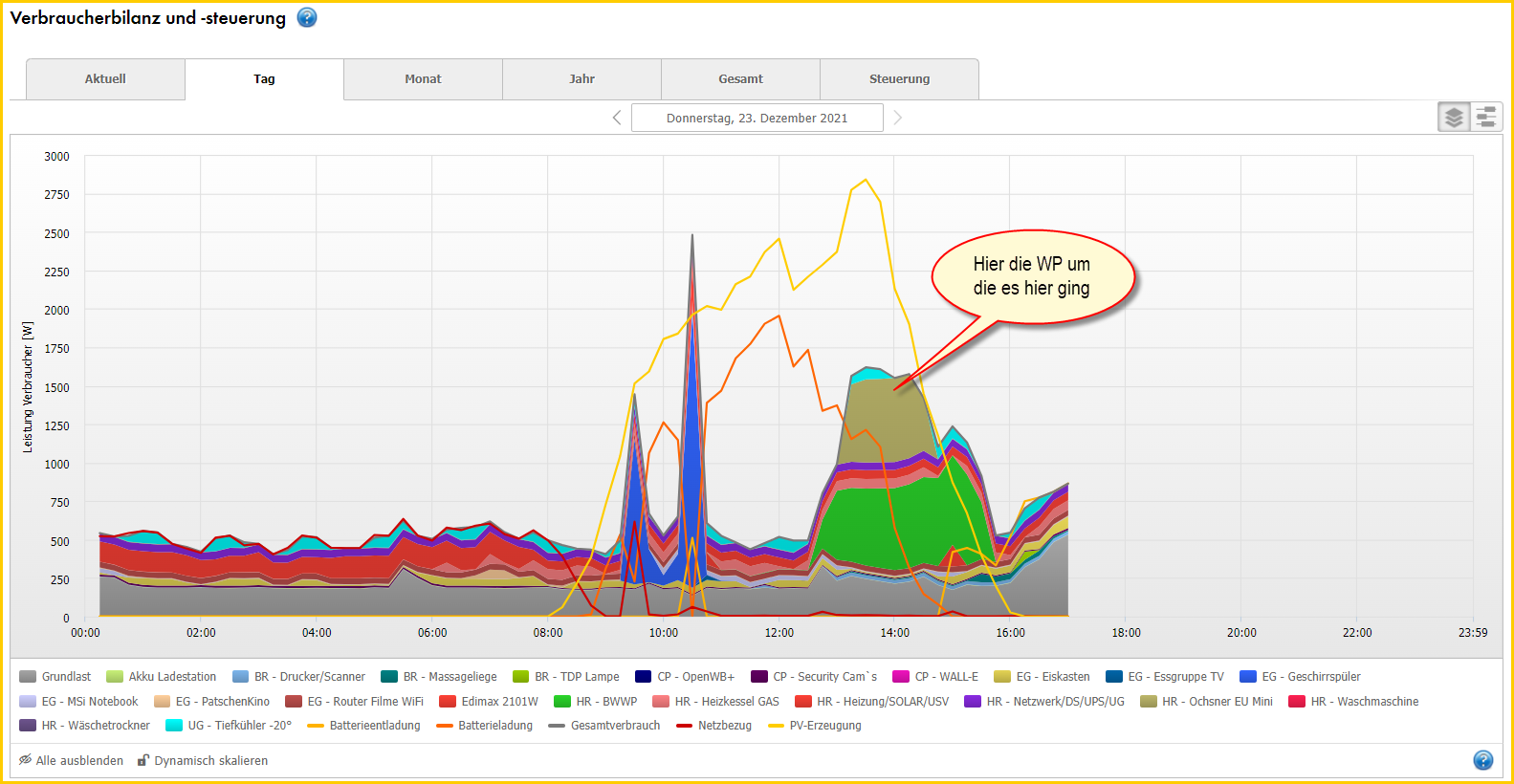
Task: Toggle Netzbezug line in legend
Action: [714, 726]
